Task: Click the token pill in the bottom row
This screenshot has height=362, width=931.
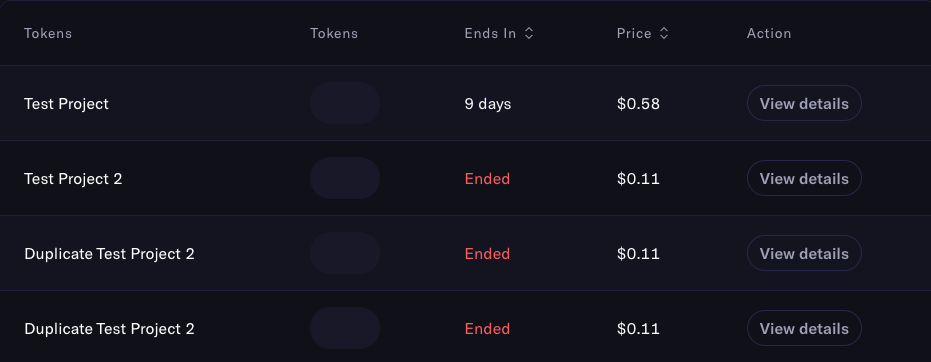Action: [x=345, y=328]
